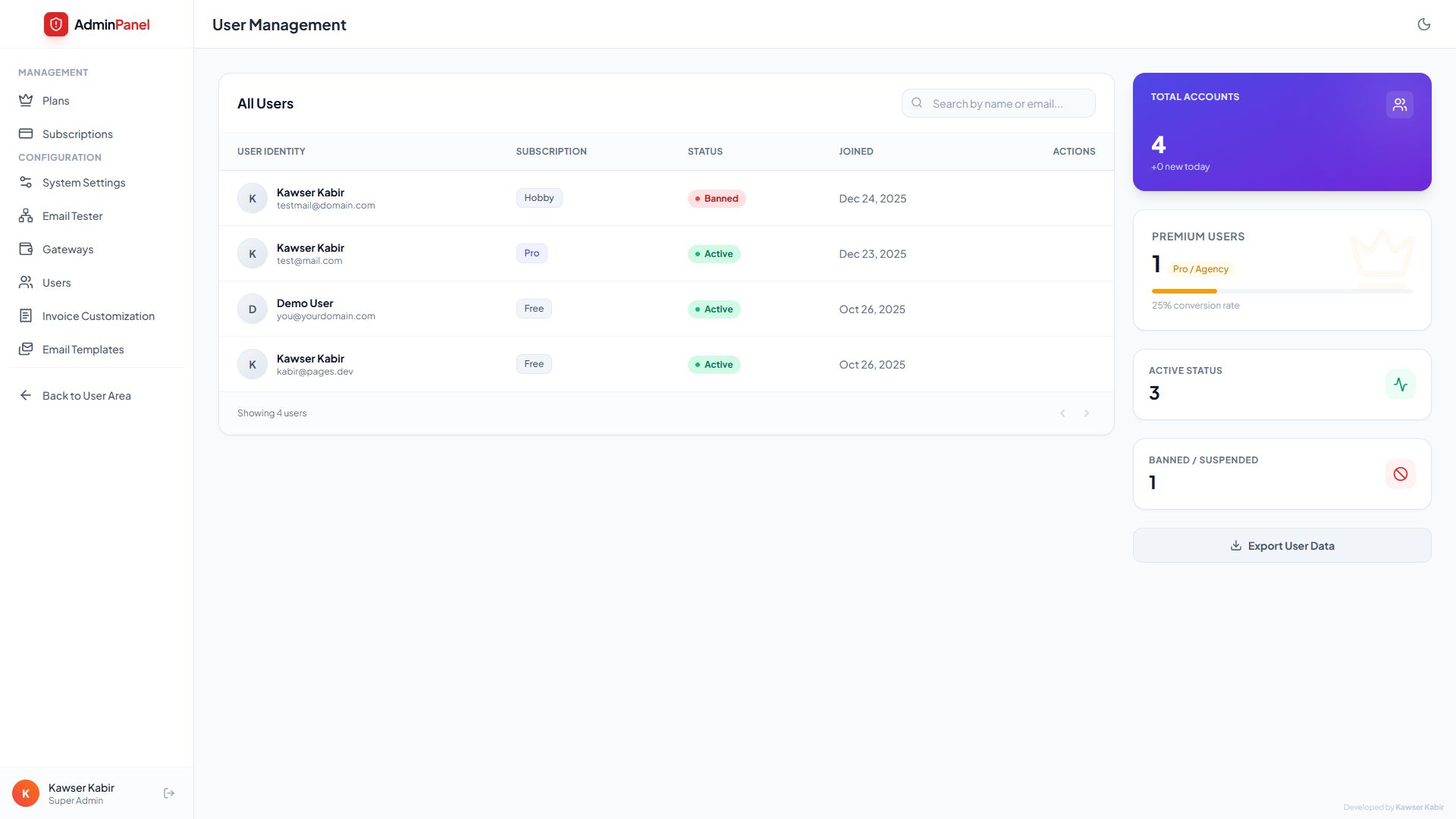Click the System Settings sliders icon
The height and width of the screenshot is (819, 1456).
[x=26, y=182]
